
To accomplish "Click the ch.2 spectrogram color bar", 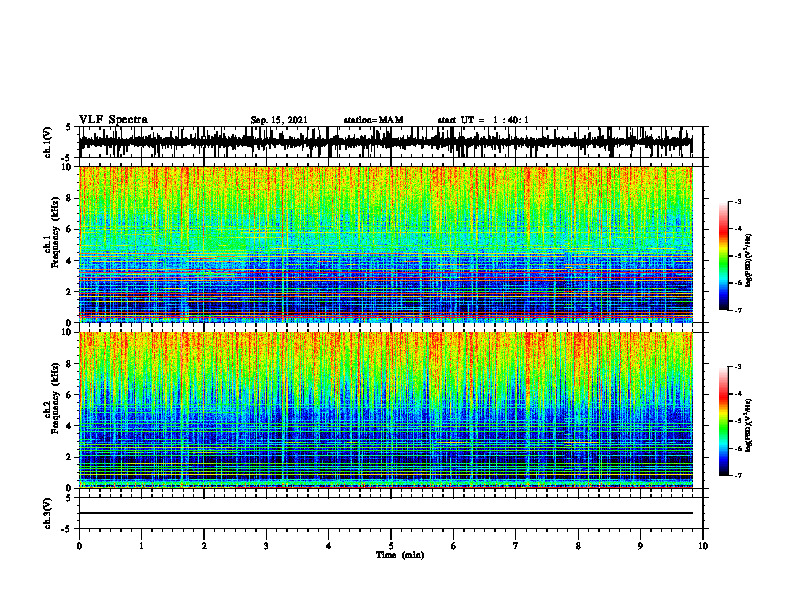I will (724, 421).
